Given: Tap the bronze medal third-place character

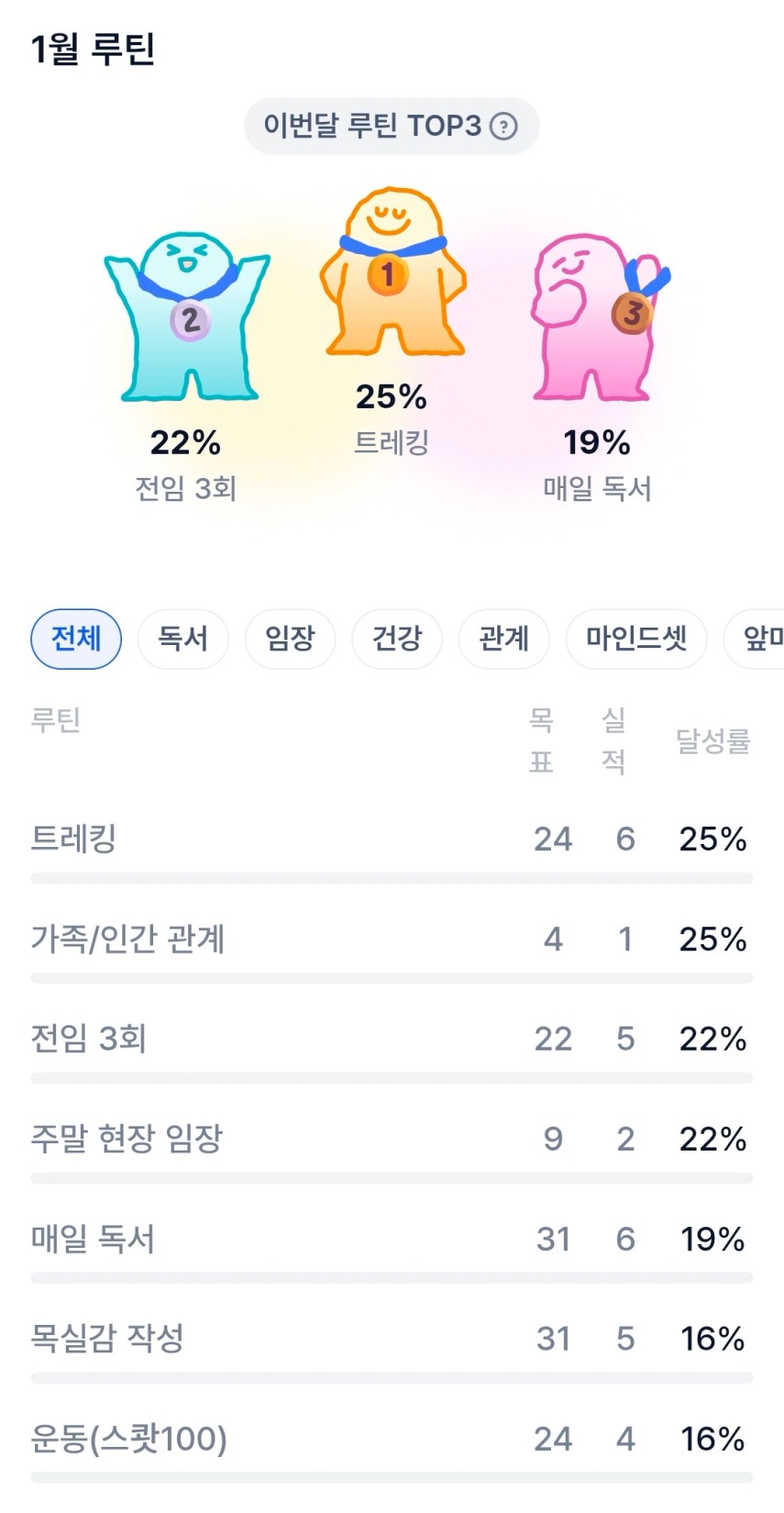Looking at the screenshot, I should (598, 317).
